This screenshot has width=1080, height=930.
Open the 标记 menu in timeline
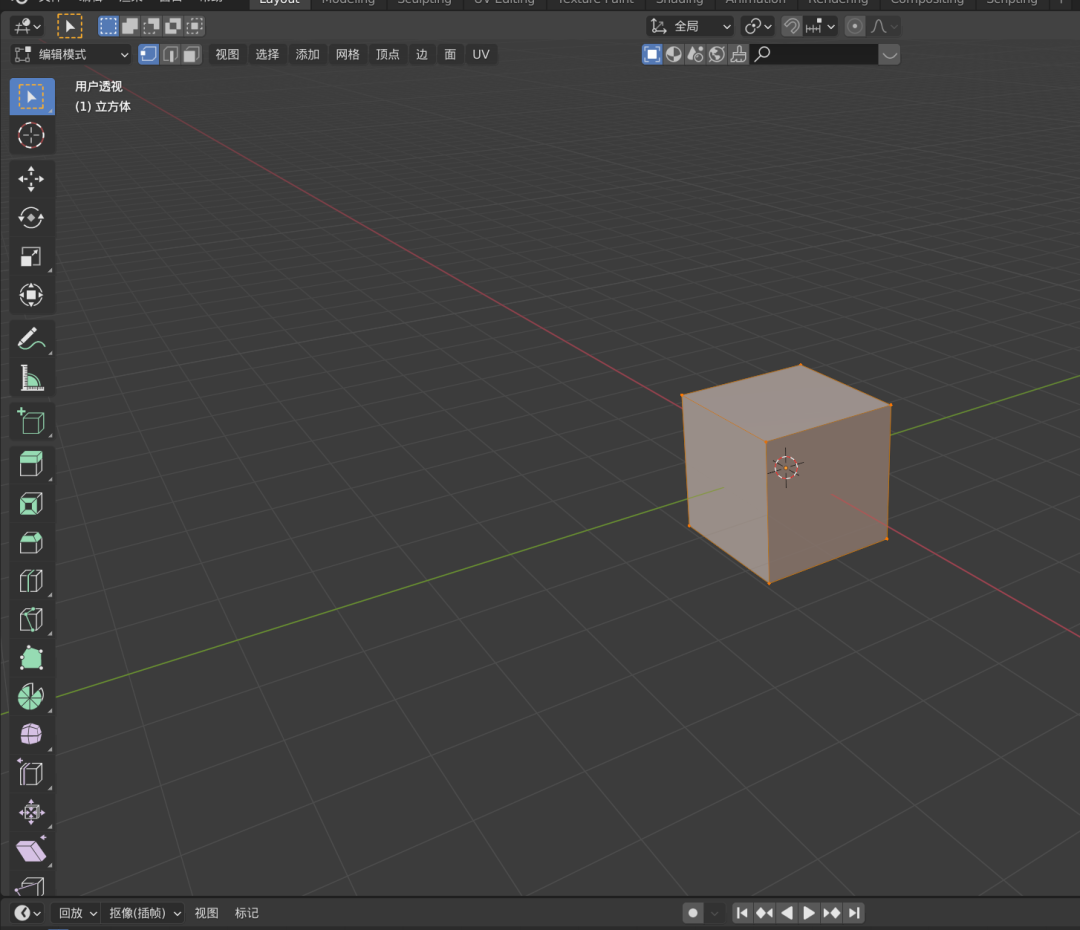(x=247, y=913)
